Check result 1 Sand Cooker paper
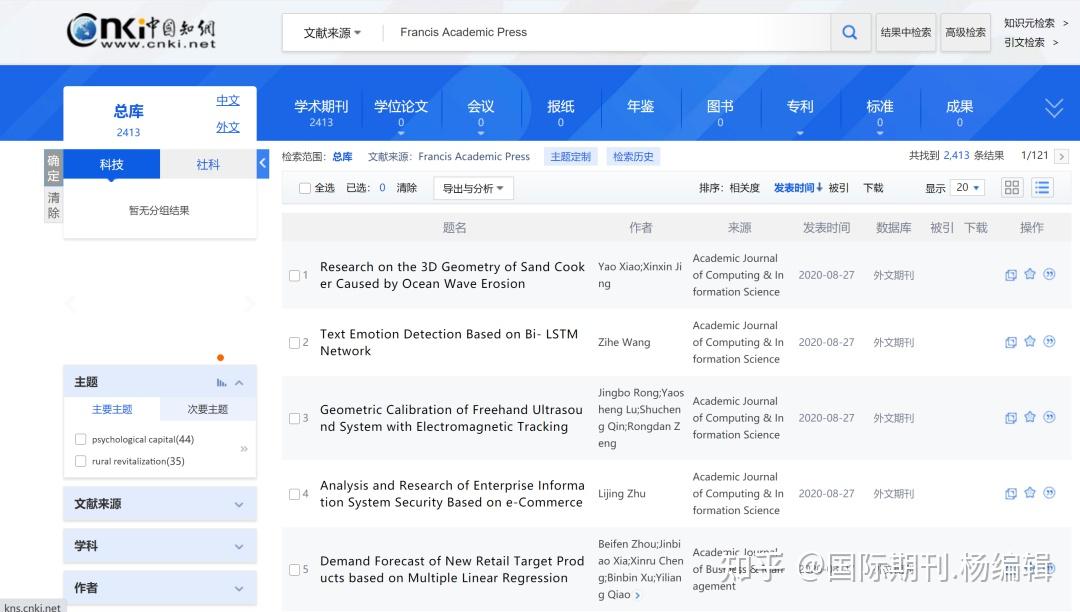1080x612 pixels. point(294,275)
